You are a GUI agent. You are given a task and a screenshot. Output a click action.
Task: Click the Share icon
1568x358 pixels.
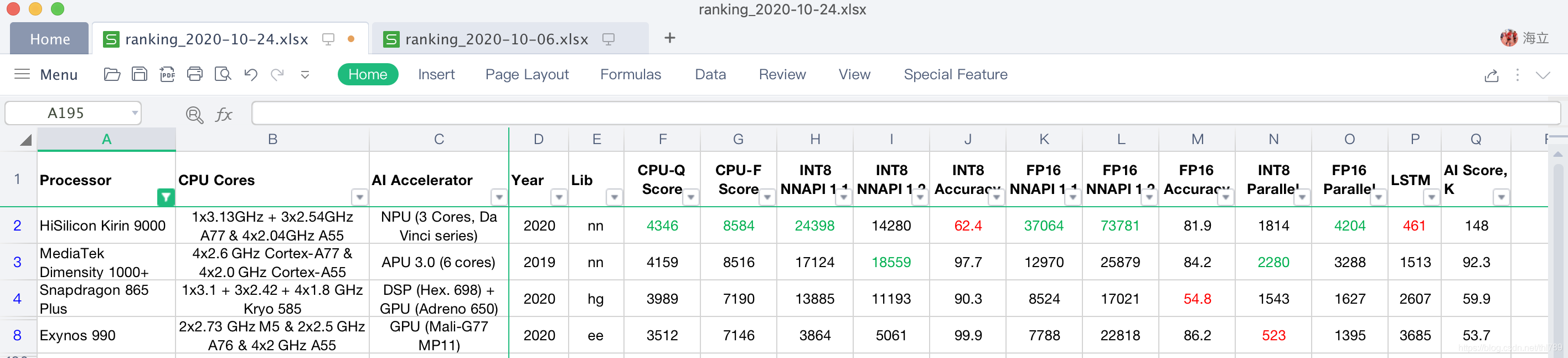(1491, 75)
